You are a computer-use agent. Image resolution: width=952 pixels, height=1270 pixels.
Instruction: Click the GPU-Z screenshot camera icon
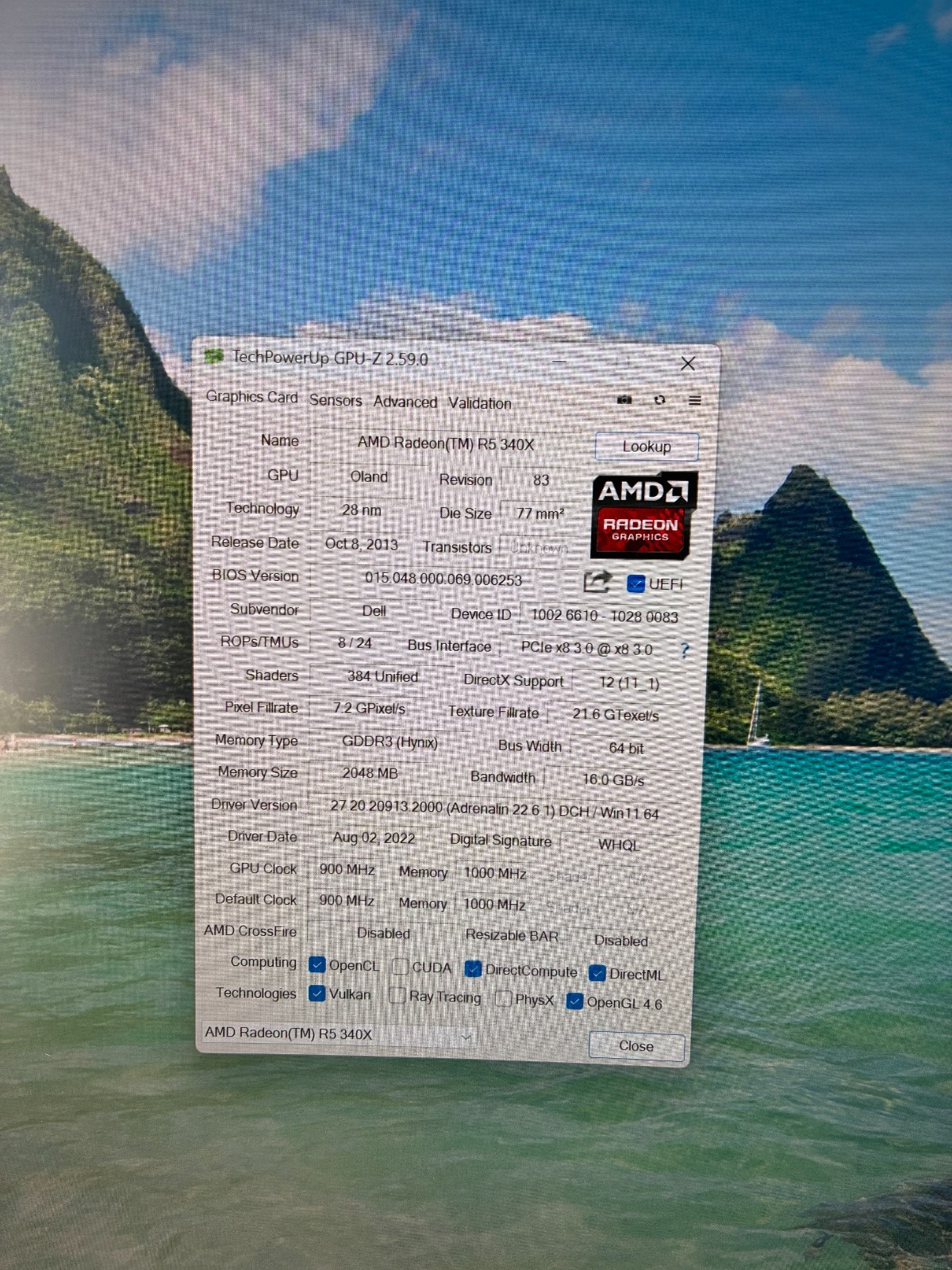(624, 399)
